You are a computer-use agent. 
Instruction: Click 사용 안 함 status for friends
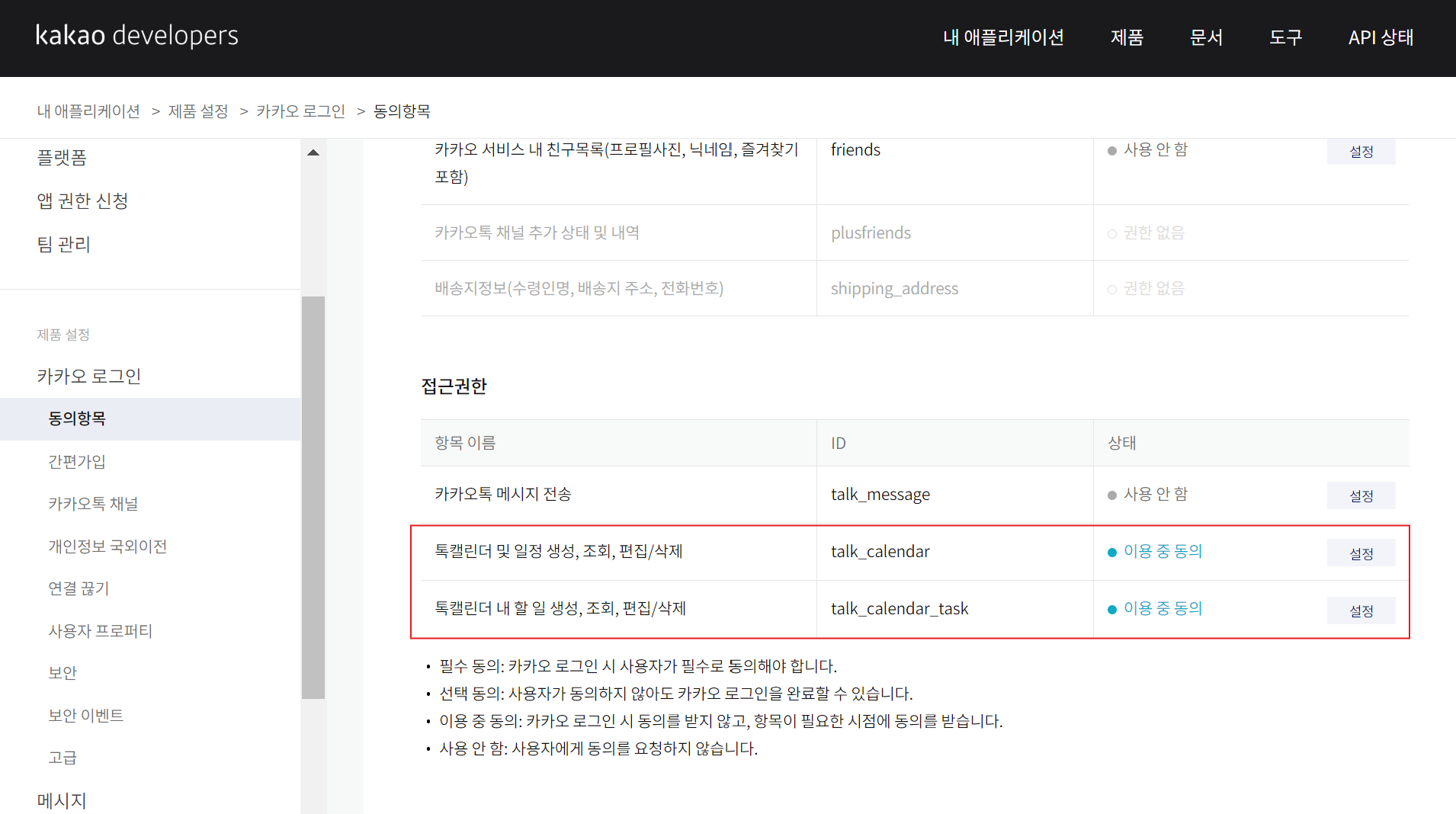1148,150
